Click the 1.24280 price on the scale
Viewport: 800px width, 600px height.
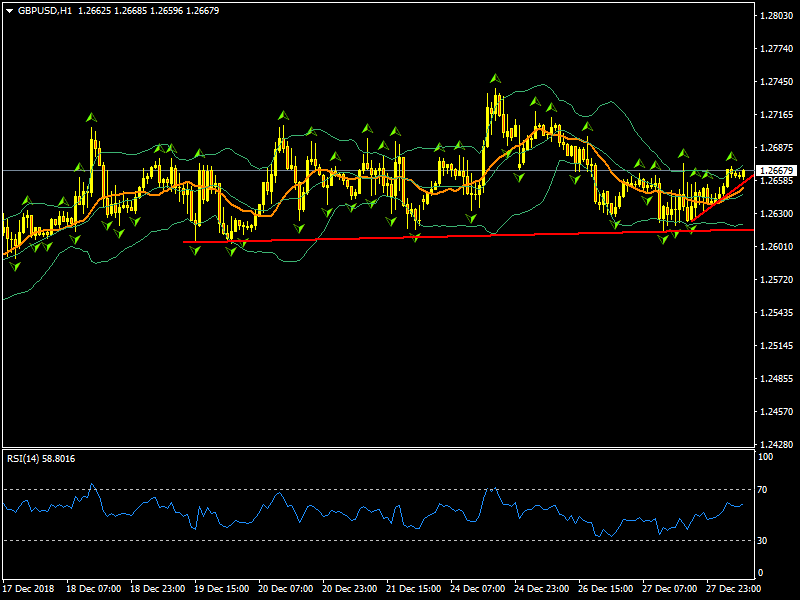click(776, 444)
